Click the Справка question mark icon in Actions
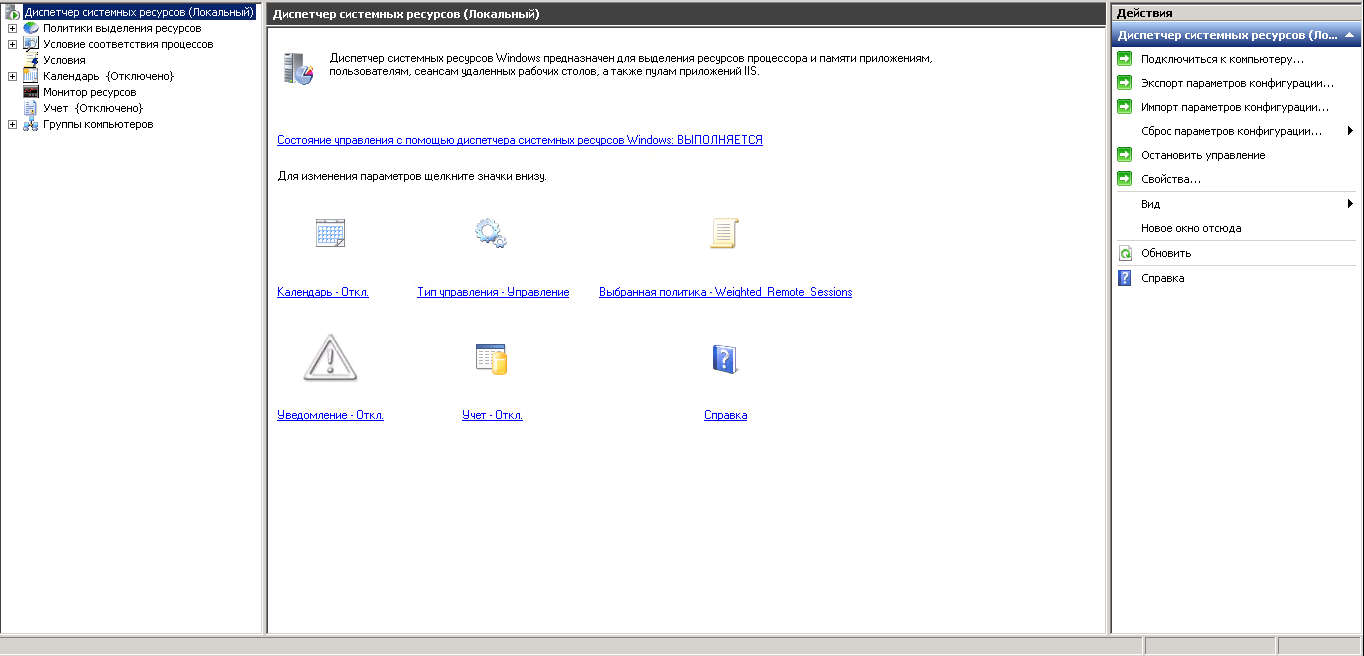Image resolution: width=1364 pixels, height=656 pixels. [1124, 278]
